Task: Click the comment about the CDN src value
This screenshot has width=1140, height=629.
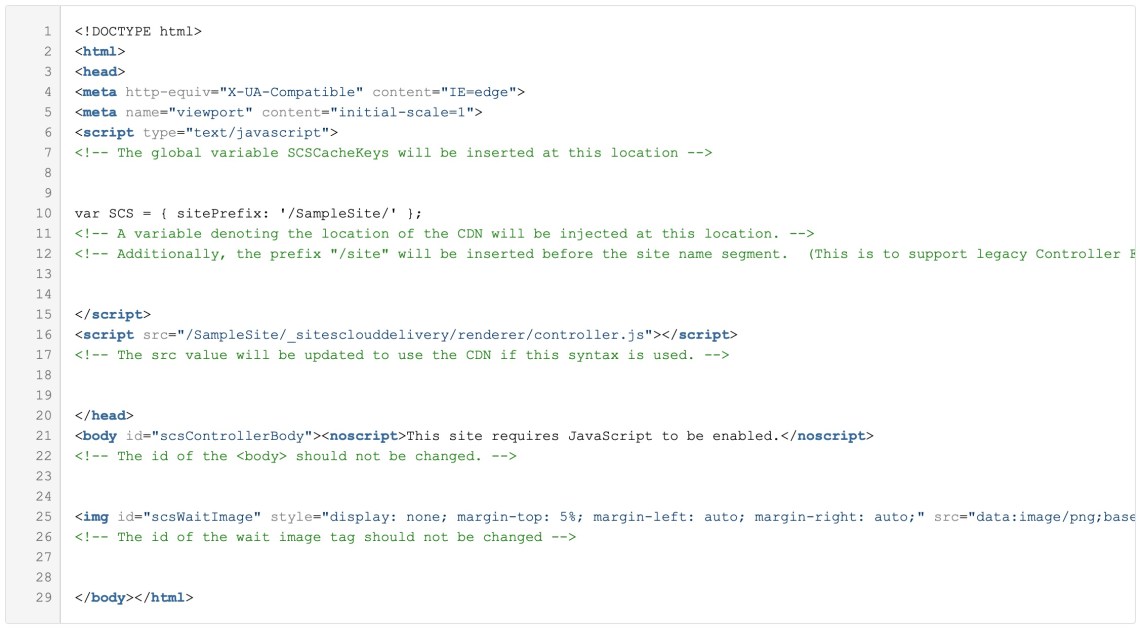Action: point(401,355)
